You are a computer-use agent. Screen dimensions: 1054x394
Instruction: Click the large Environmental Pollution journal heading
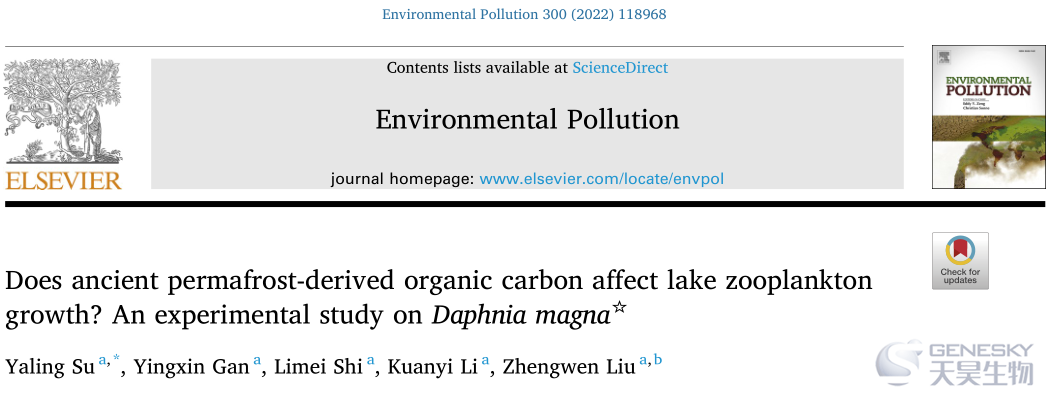point(527,120)
